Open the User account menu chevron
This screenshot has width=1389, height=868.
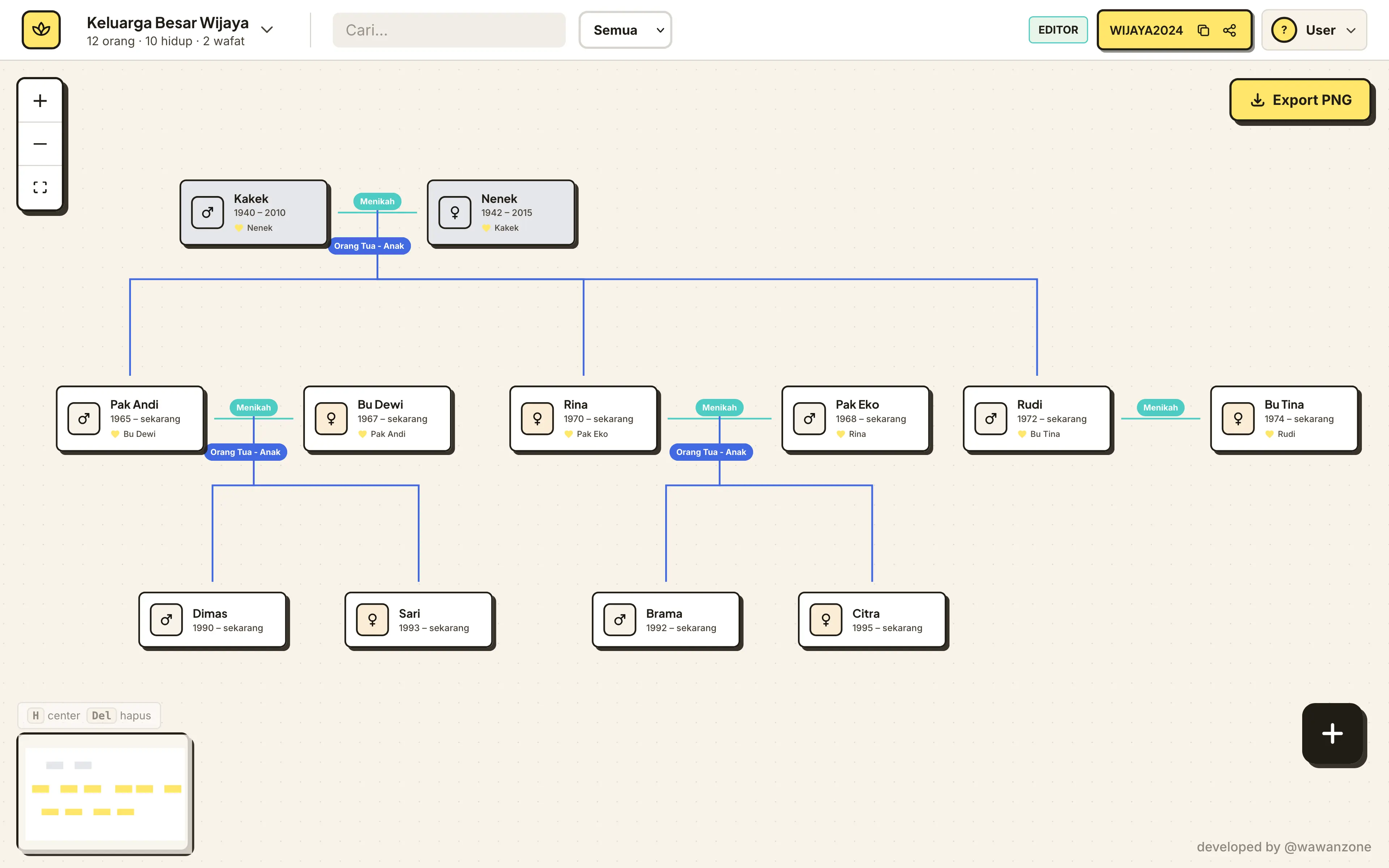pos(1351,30)
